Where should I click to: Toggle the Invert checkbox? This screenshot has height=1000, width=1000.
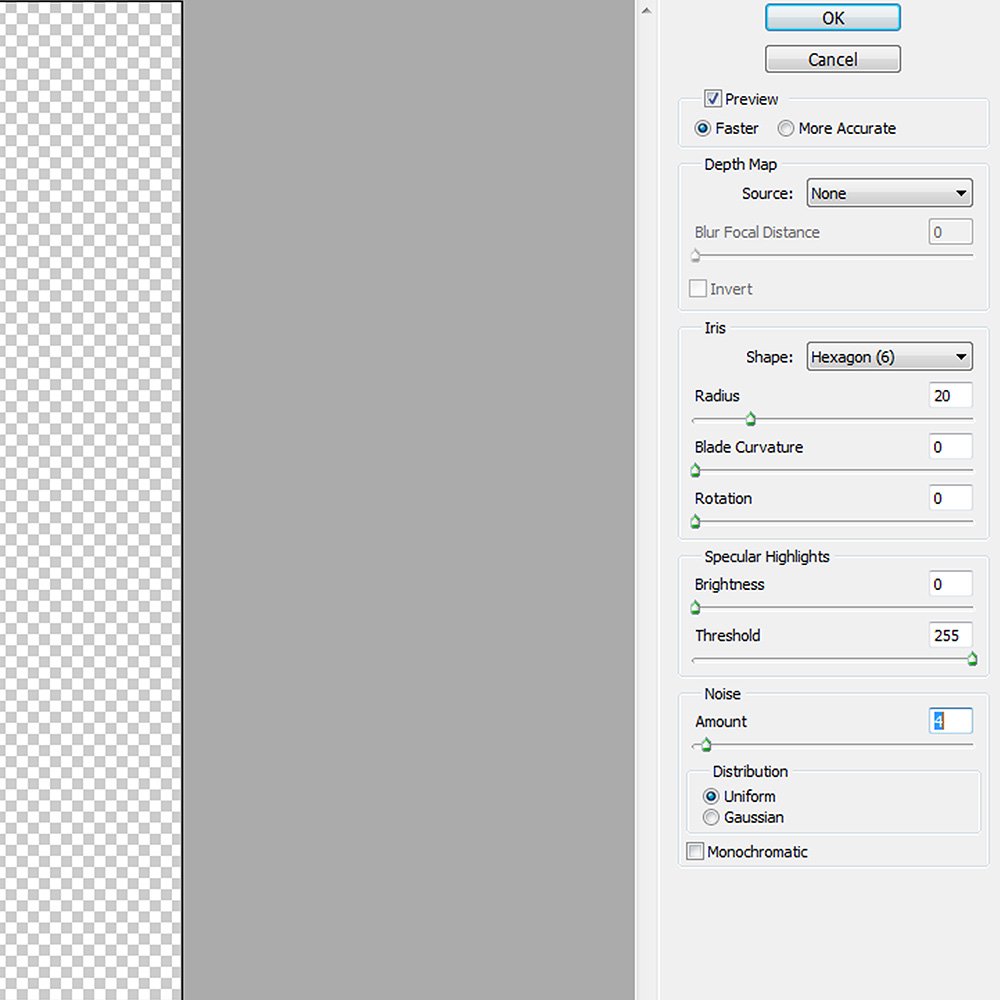[698, 288]
